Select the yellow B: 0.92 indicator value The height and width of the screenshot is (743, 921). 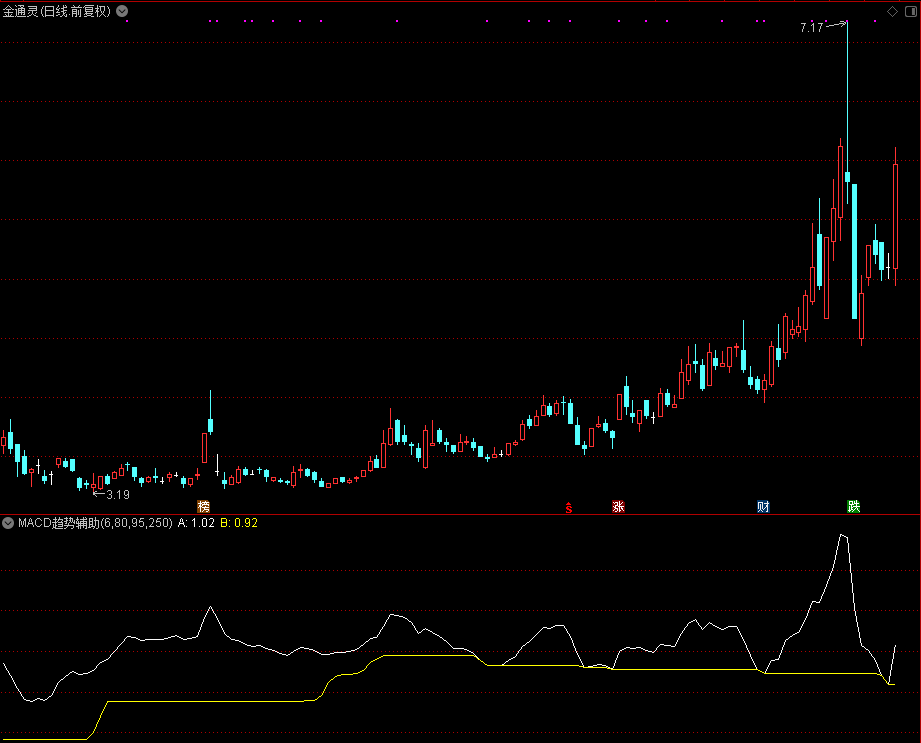pos(239,522)
